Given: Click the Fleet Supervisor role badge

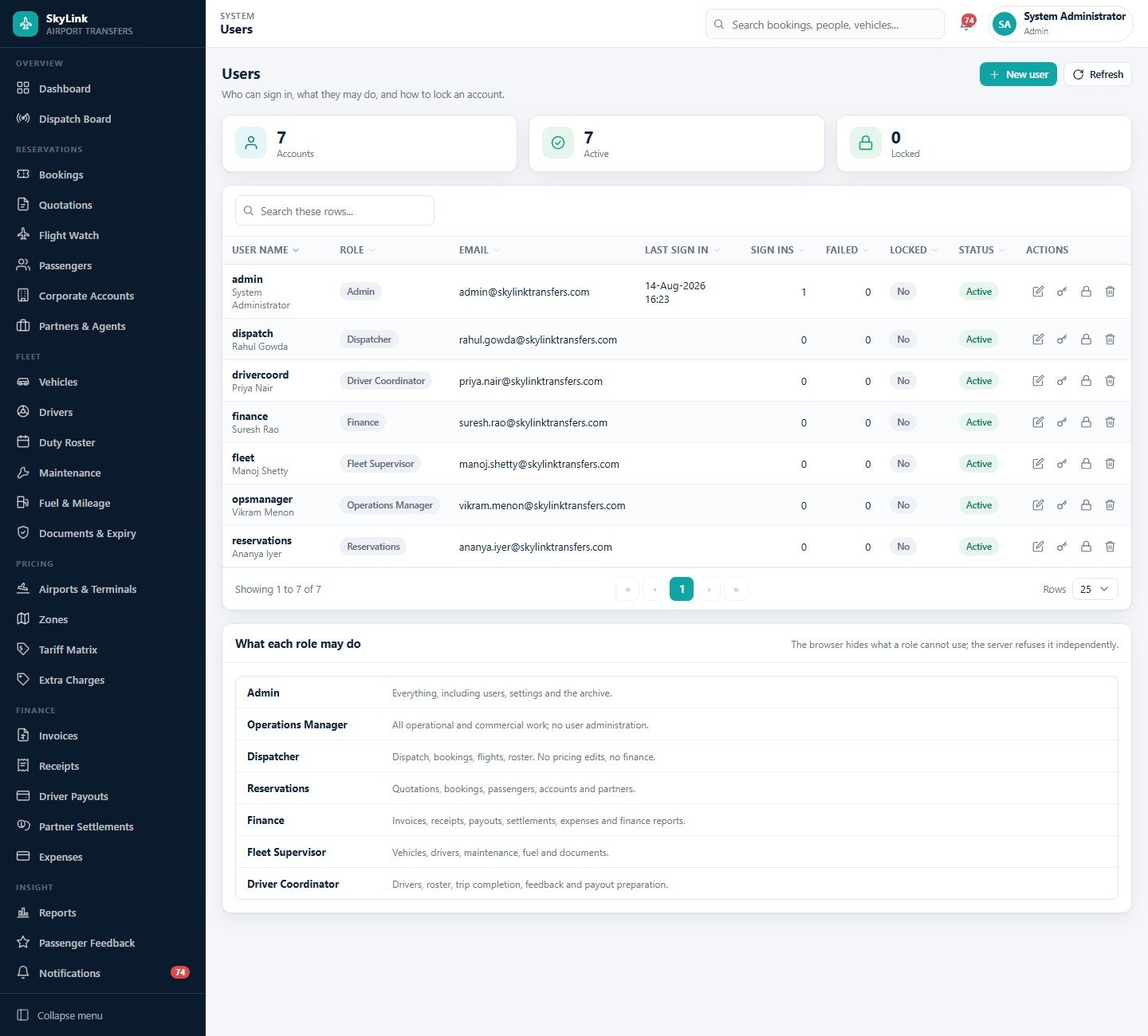Looking at the screenshot, I should (380, 464).
